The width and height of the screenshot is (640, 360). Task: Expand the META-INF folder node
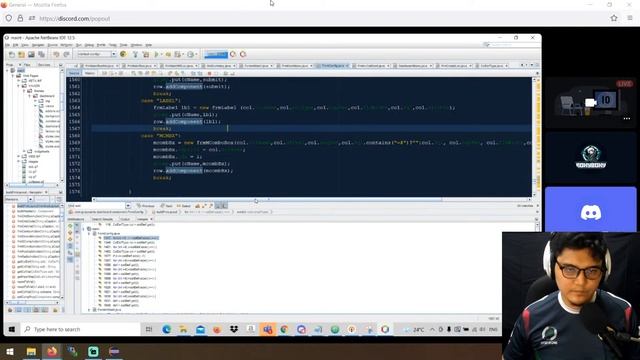point(18,80)
